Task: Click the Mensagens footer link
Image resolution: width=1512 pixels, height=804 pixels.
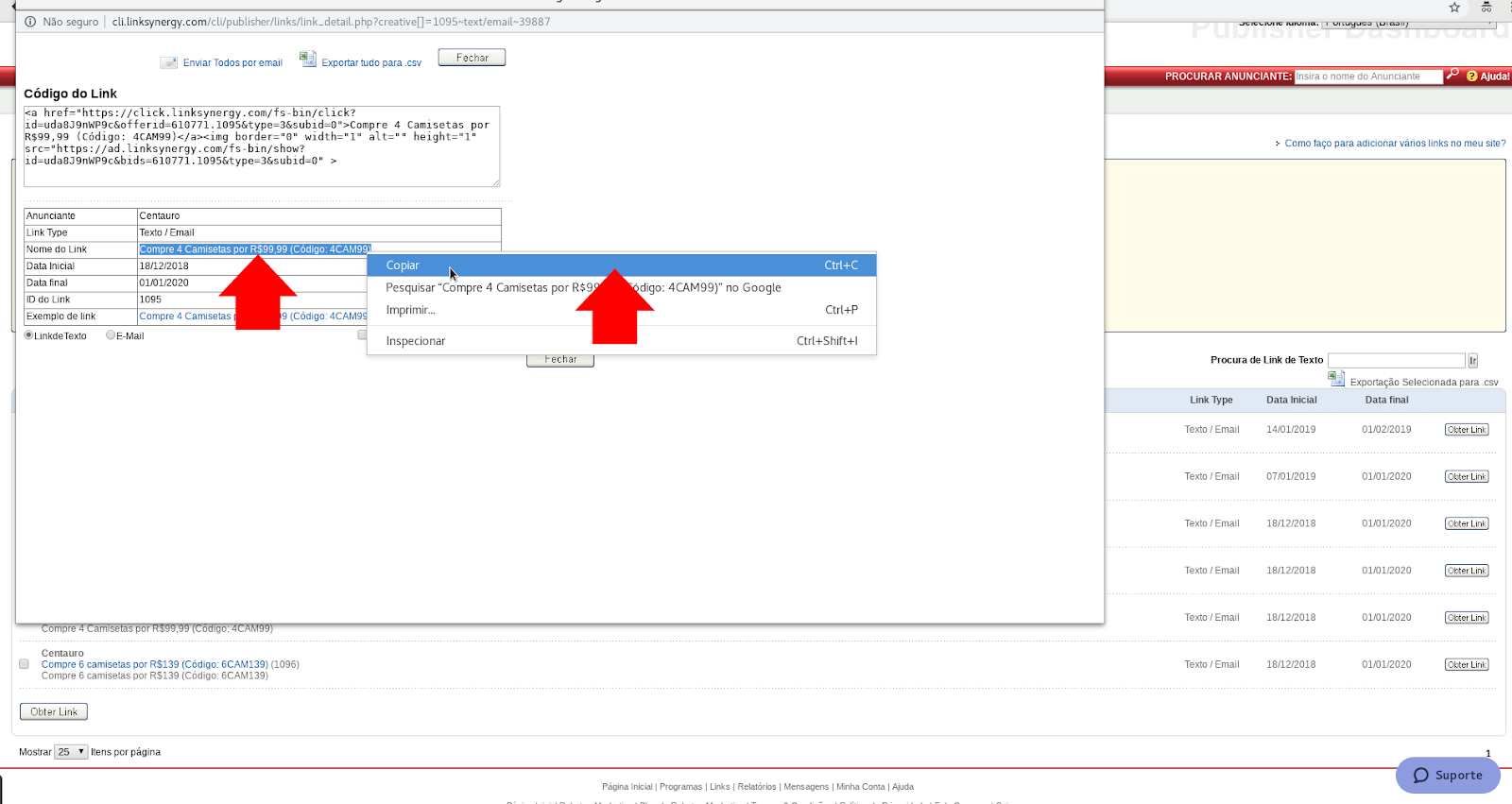Action: [806, 787]
